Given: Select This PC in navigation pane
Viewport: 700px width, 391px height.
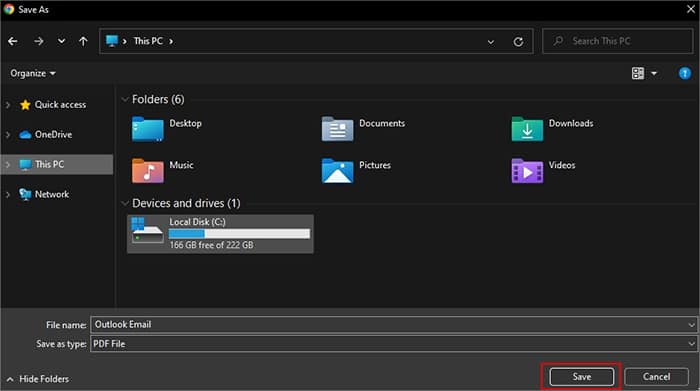Looking at the screenshot, I should tap(57, 164).
